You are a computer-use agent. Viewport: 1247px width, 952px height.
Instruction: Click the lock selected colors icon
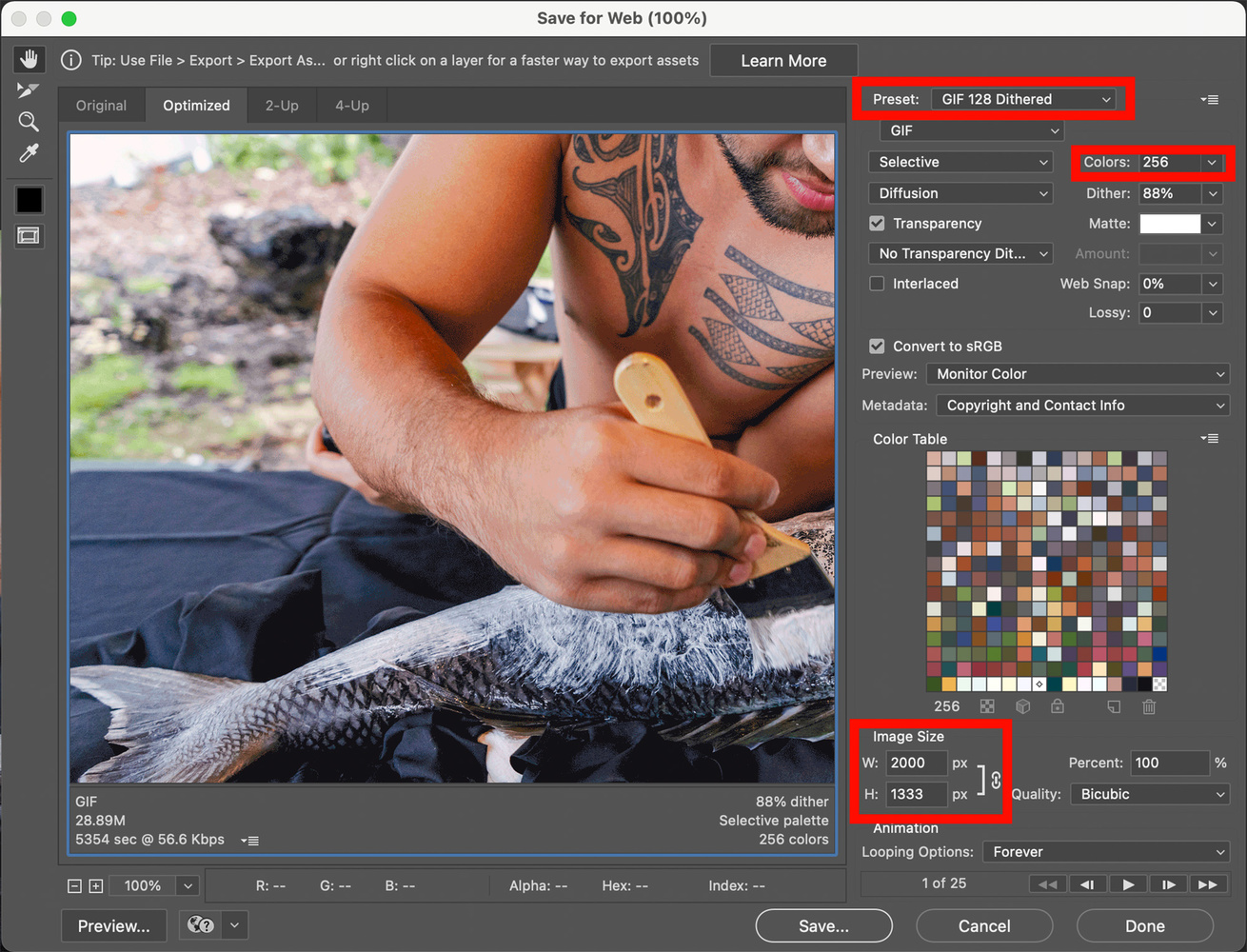[1058, 706]
